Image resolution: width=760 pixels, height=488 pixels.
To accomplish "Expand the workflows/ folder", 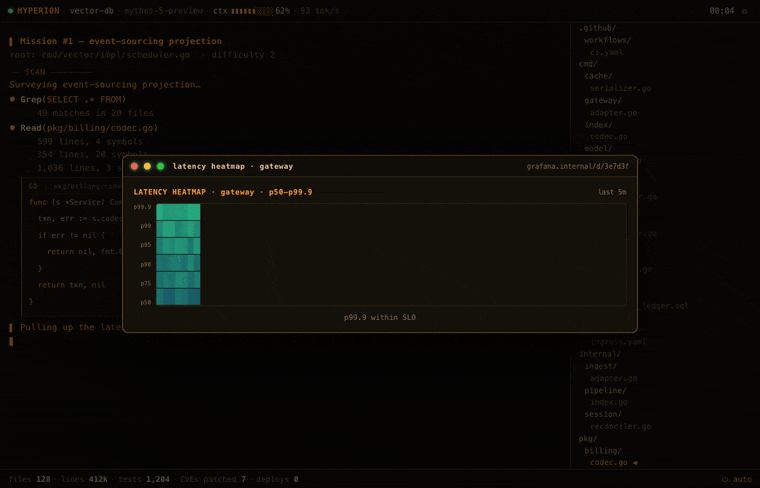I will [607, 40].
